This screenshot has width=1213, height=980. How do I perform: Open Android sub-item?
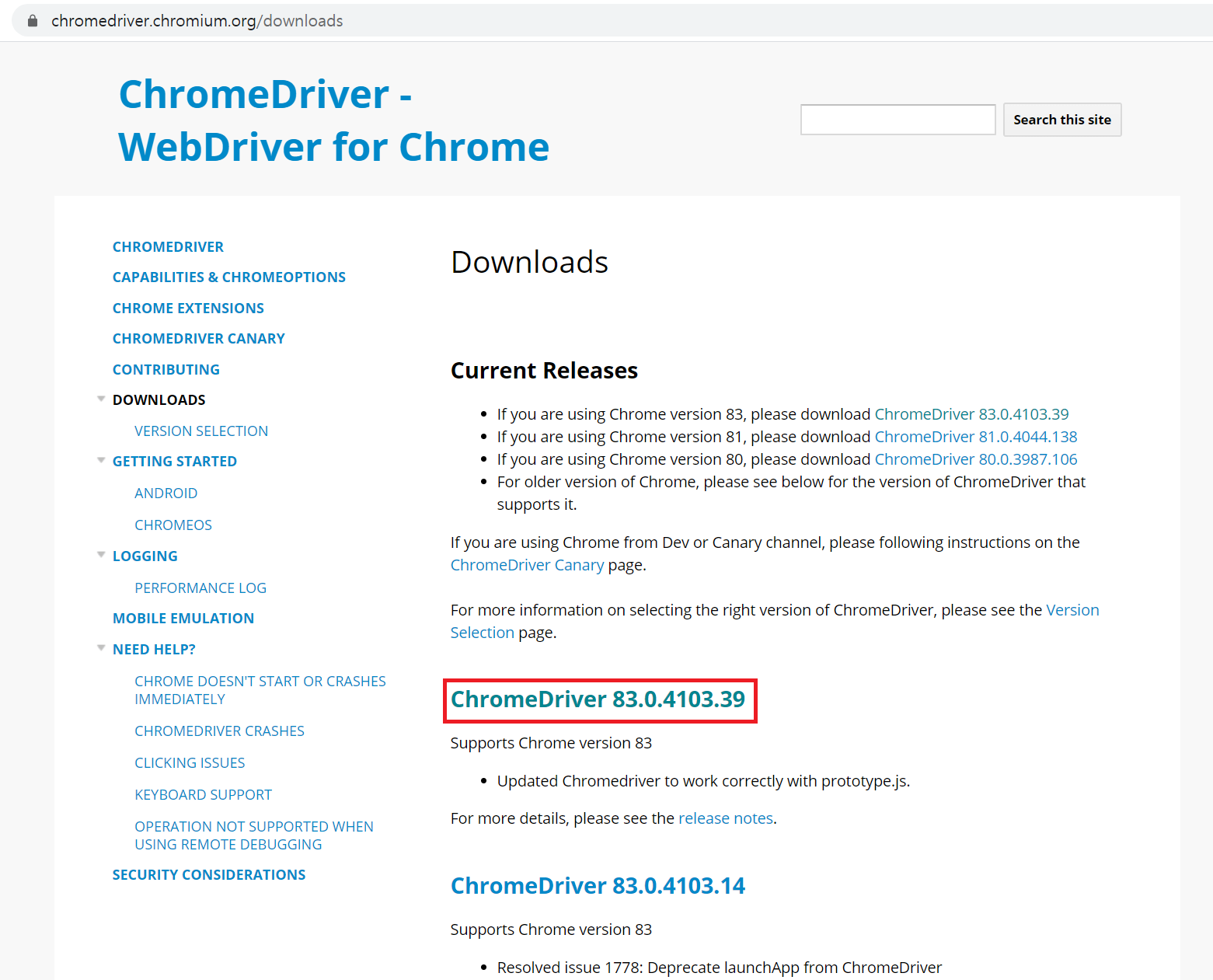pyautogui.click(x=166, y=493)
